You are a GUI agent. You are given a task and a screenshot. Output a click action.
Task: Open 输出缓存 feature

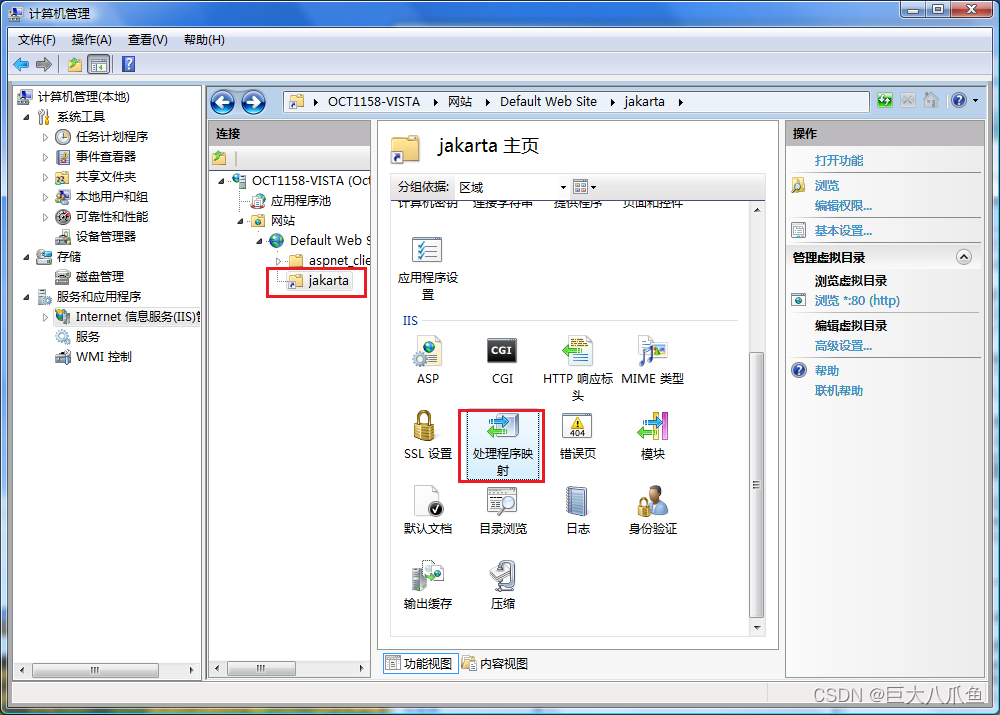point(427,585)
